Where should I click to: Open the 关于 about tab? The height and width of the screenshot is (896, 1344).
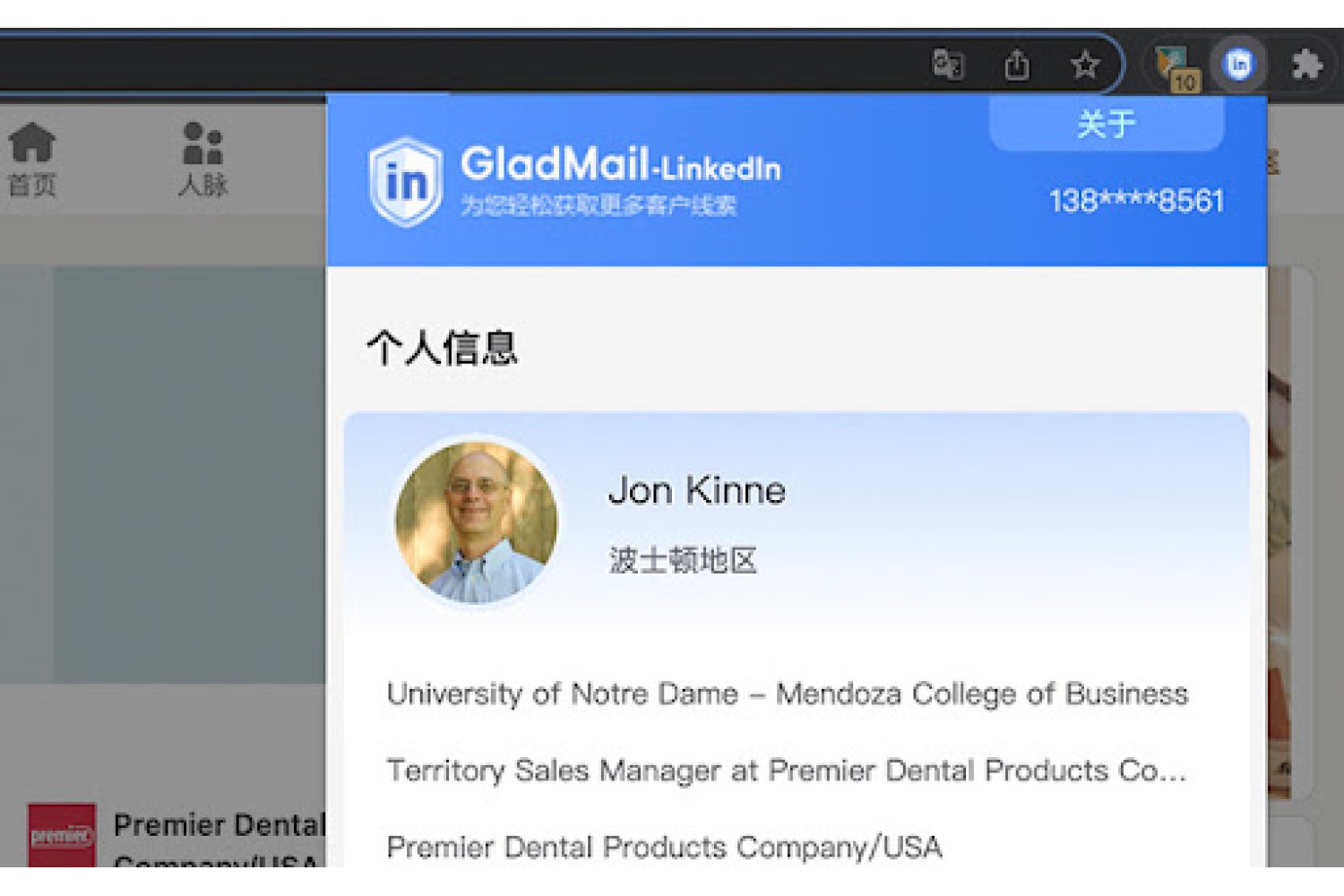pos(1107,124)
